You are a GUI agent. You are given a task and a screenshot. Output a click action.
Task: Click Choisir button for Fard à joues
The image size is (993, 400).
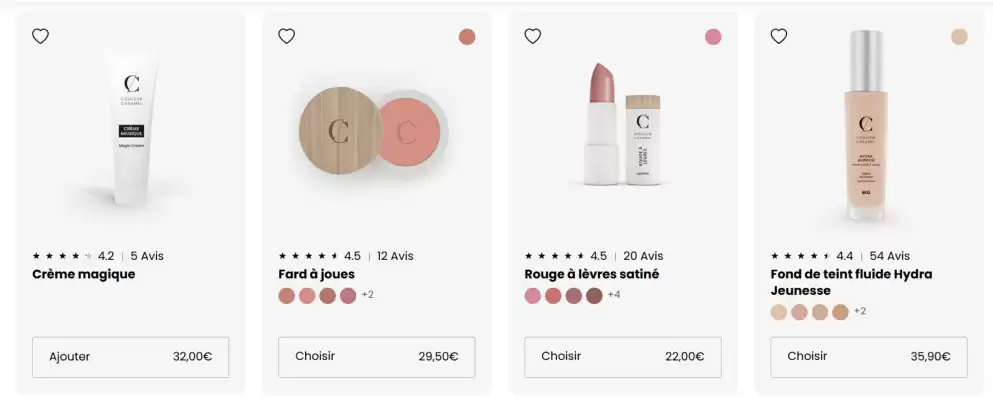pos(377,357)
